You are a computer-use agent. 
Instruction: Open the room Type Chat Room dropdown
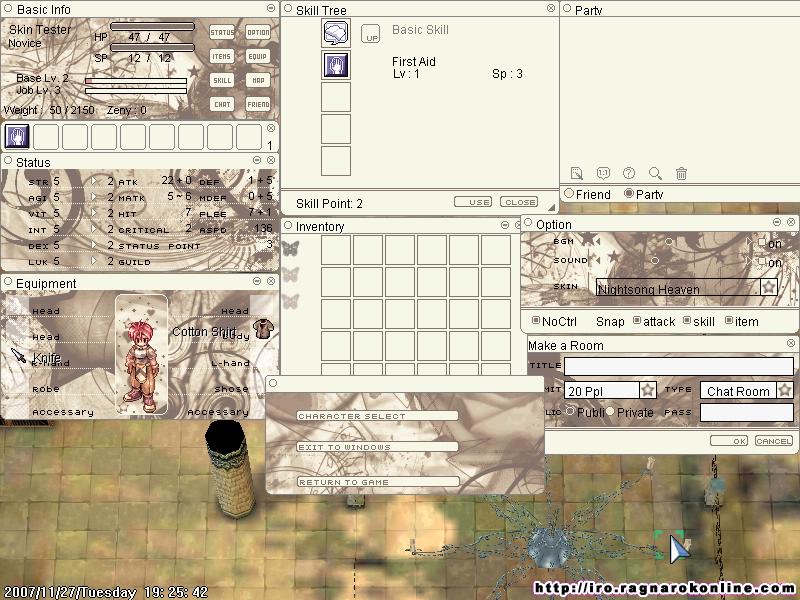coord(785,390)
